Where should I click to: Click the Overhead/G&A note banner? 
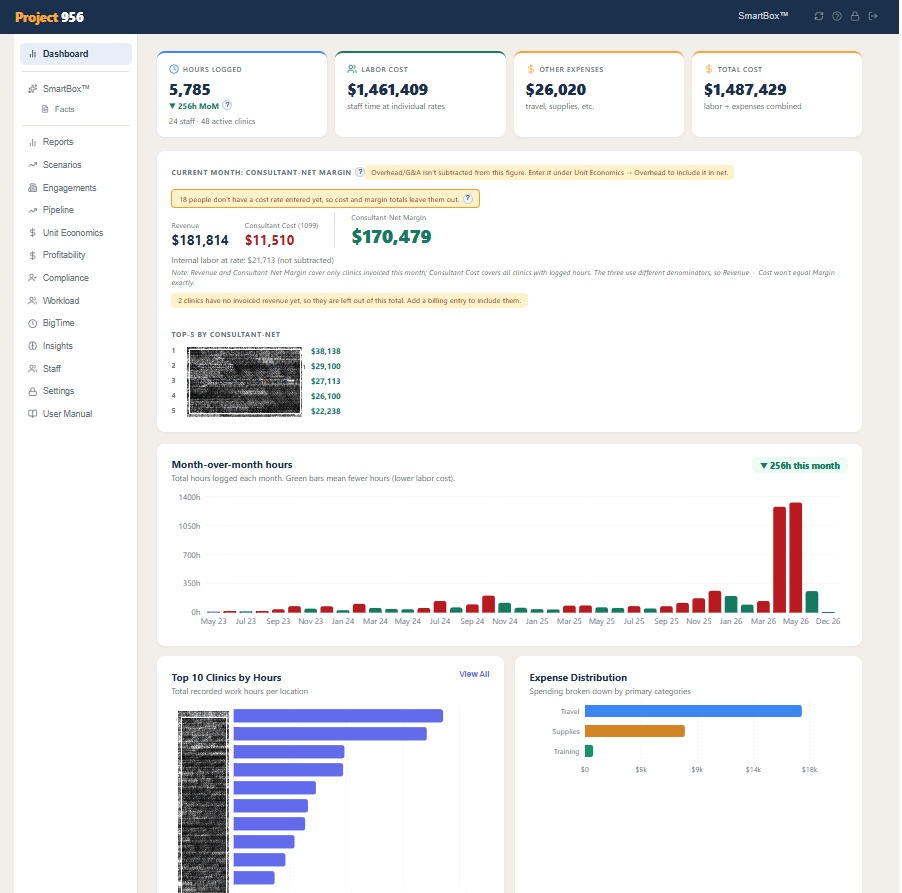click(549, 172)
